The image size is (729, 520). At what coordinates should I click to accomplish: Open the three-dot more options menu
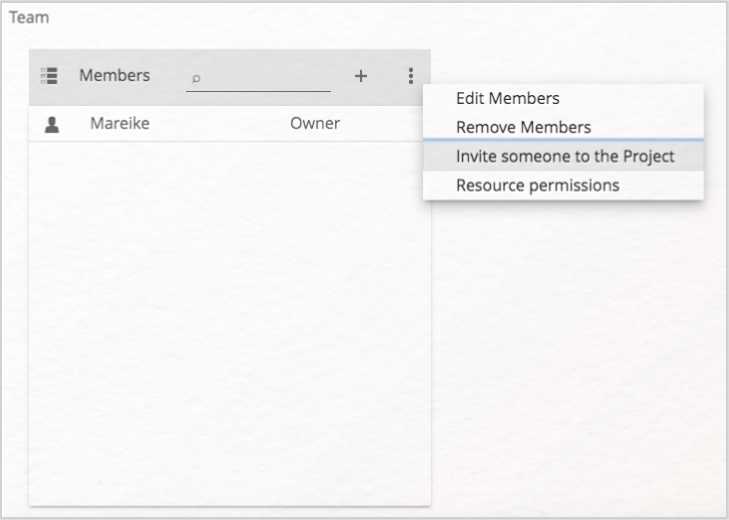(411, 76)
